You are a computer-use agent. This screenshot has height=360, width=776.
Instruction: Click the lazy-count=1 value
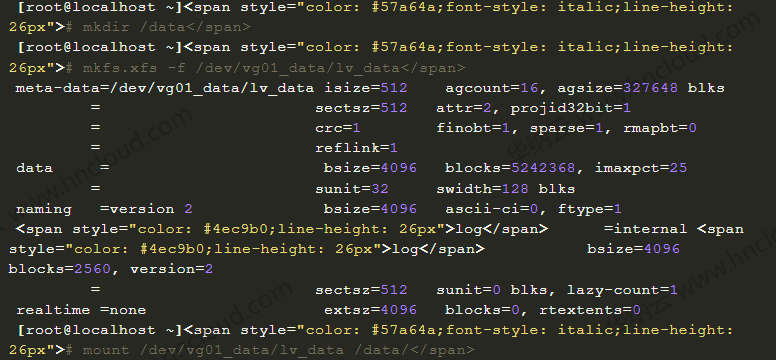tap(622, 290)
